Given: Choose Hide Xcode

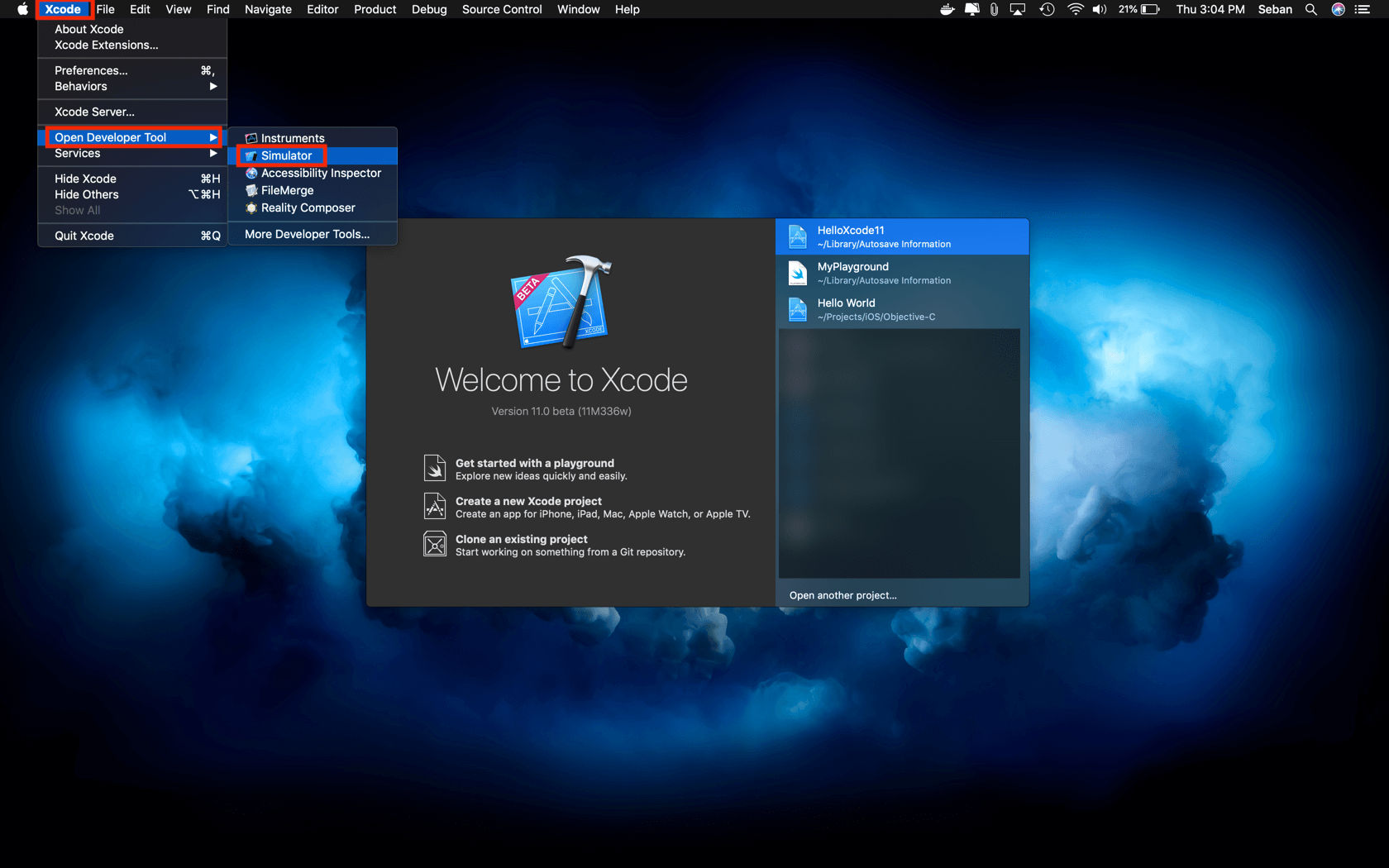Looking at the screenshot, I should pyautogui.click(x=132, y=179).
